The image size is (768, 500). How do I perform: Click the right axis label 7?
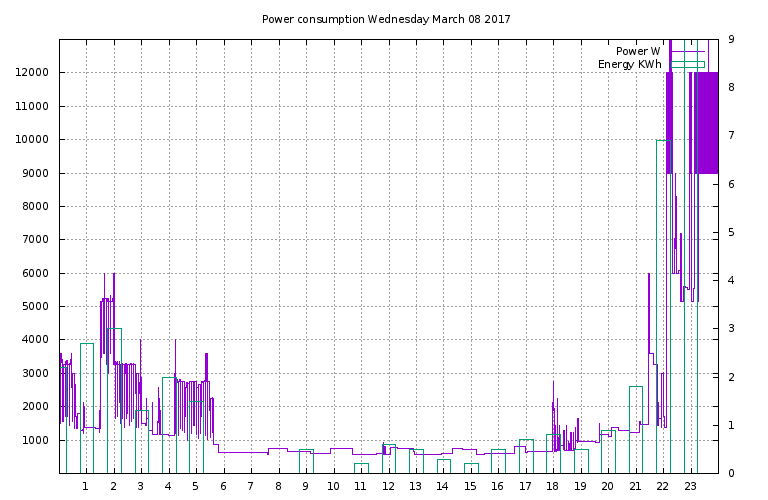click(x=731, y=135)
